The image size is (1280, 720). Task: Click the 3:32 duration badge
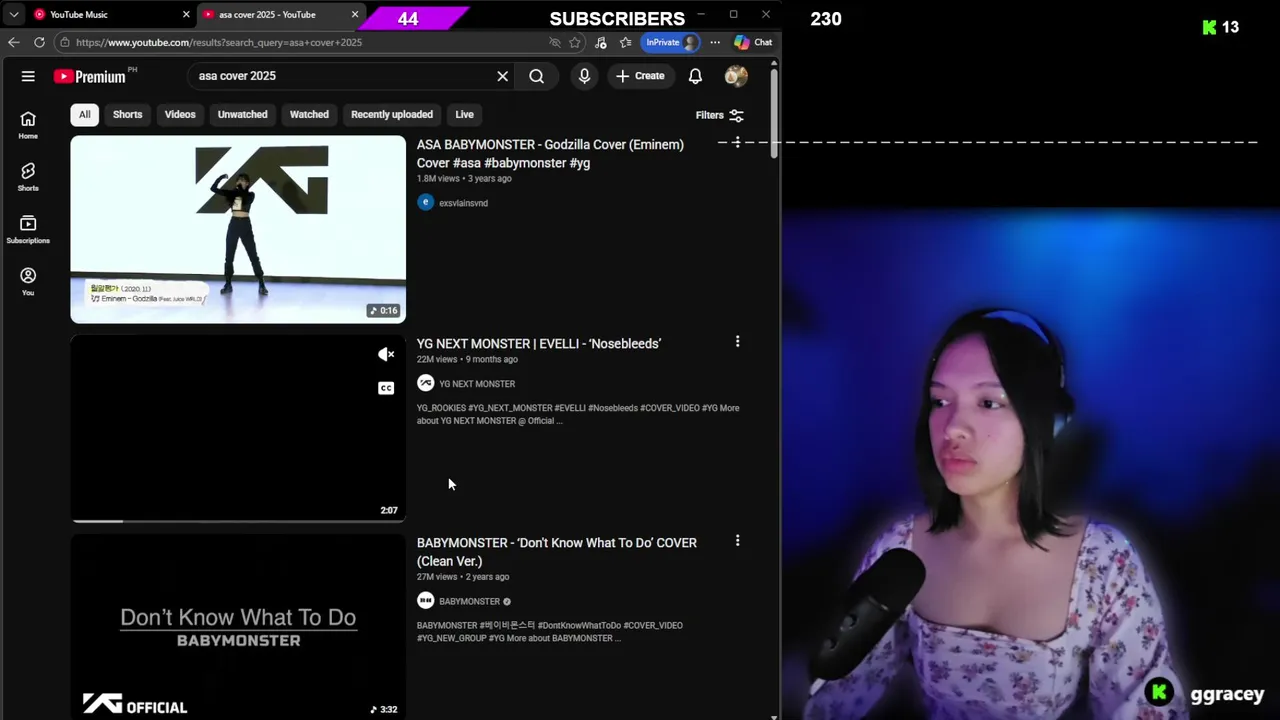coord(384,709)
